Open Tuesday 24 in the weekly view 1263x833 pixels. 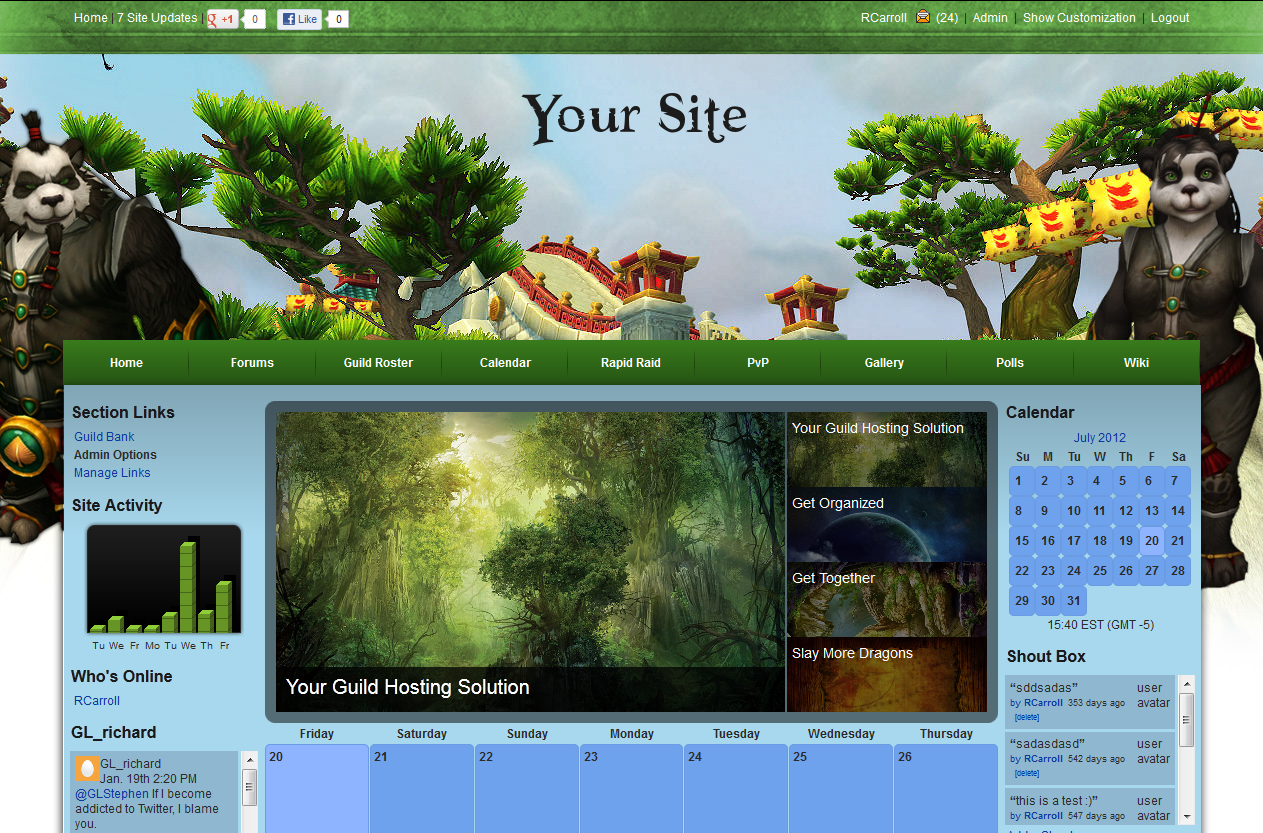[x=736, y=788]
